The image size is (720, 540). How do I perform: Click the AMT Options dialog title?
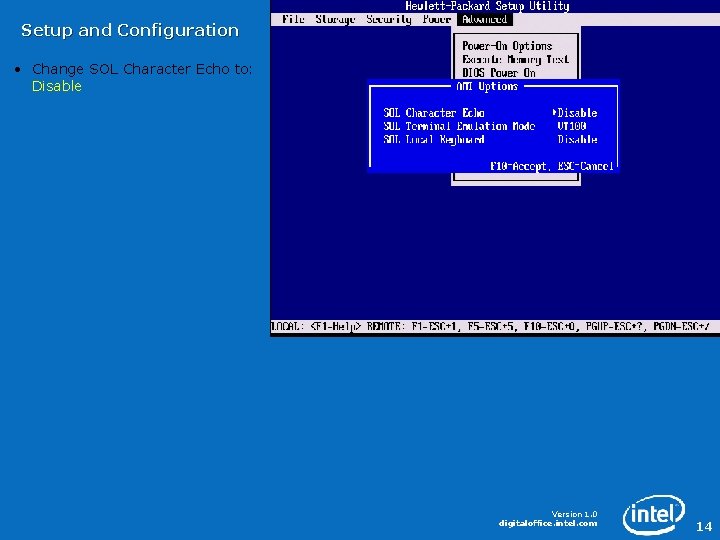point(487,86)
